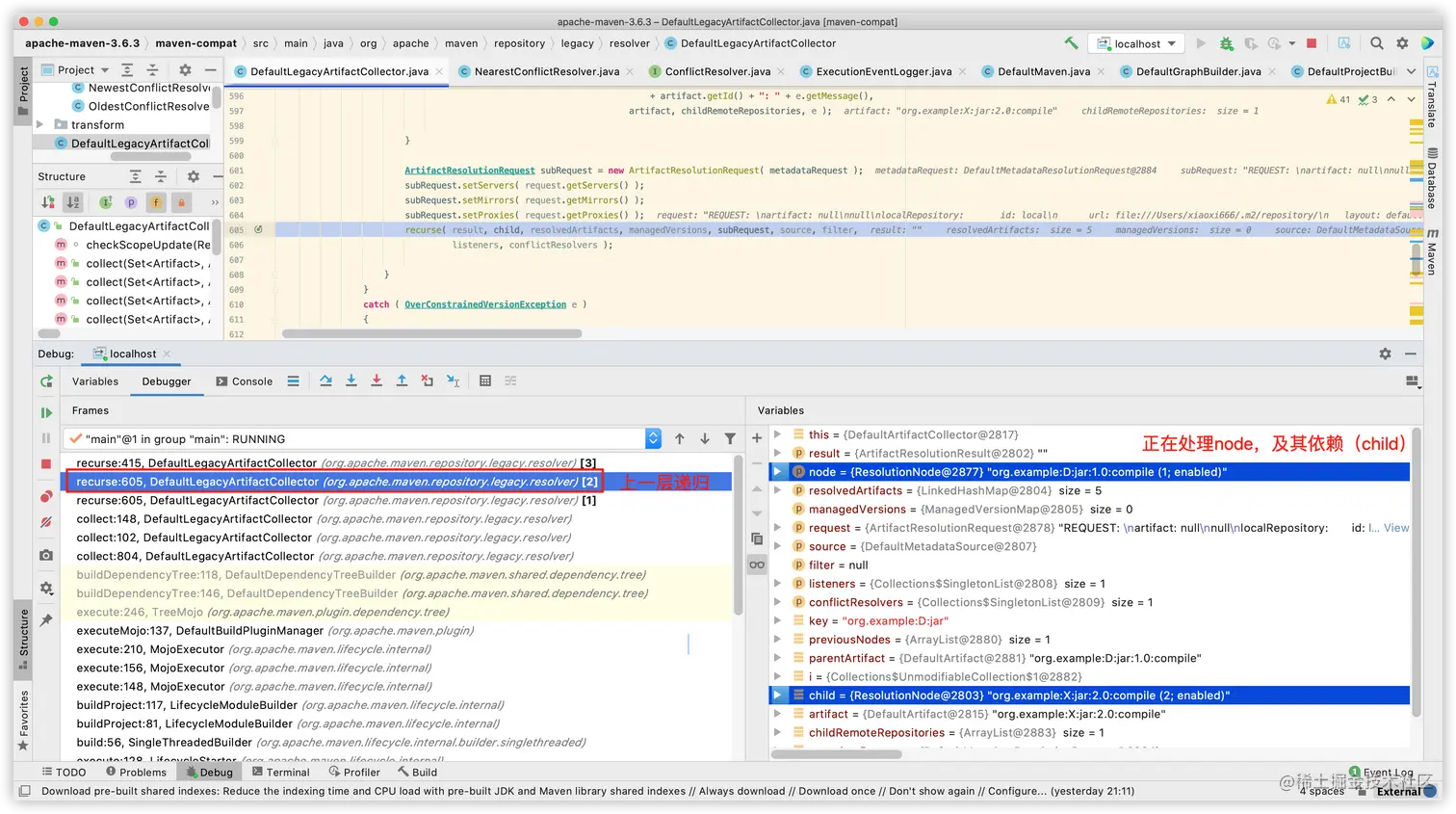
Task: Go to the next highlighted error arrow
Action: pyautogui.click(x=1411, y=99)
